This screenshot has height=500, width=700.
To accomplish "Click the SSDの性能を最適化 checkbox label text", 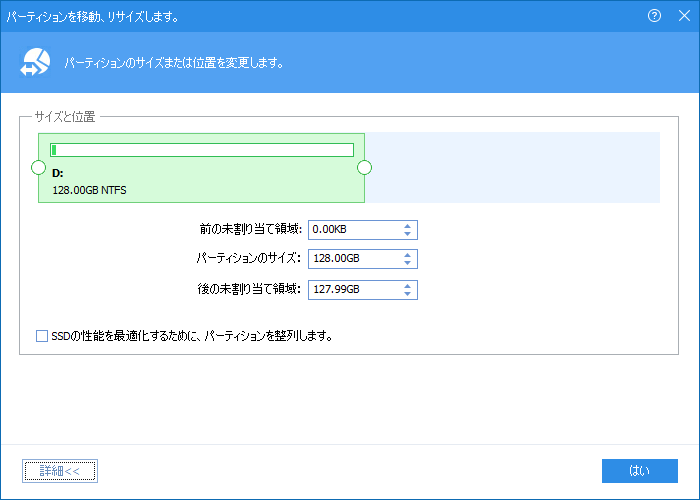I will pos(192,336).
